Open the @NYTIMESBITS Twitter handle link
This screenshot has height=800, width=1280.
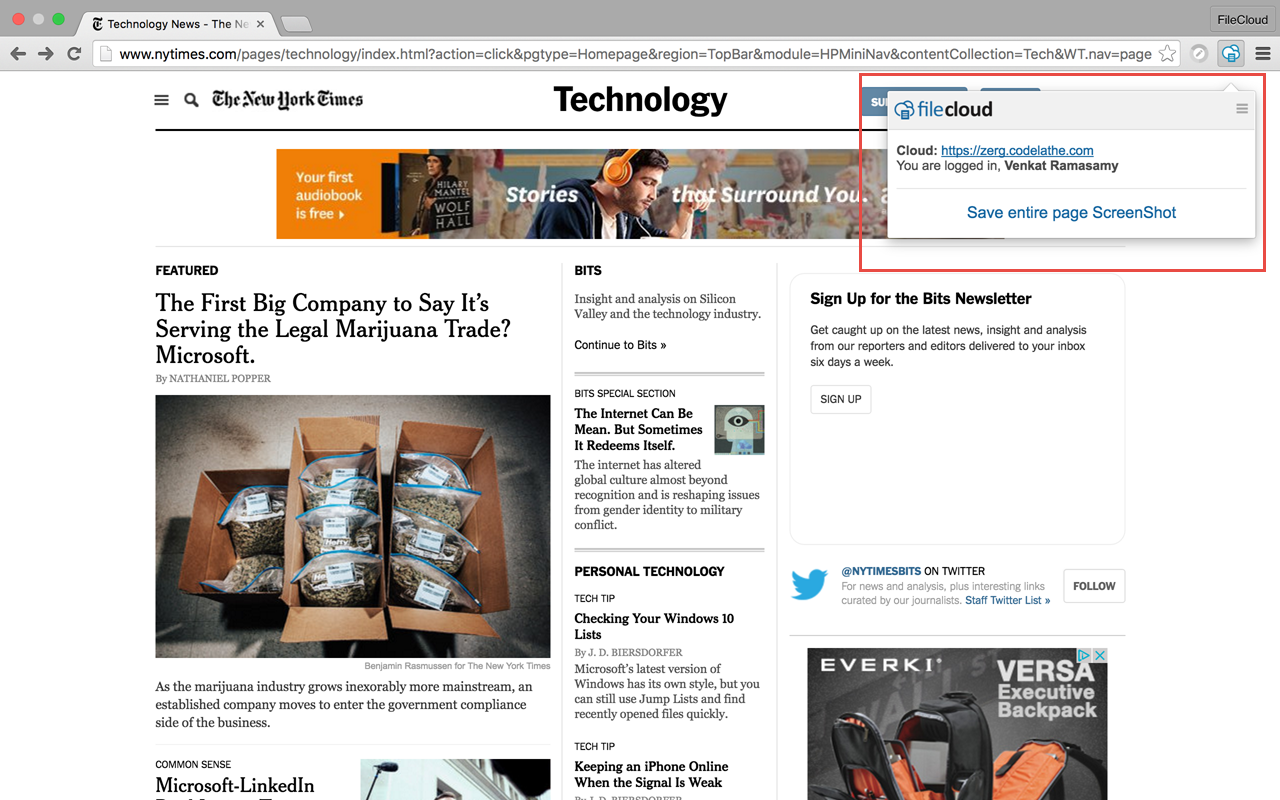(x=881, y=571)
